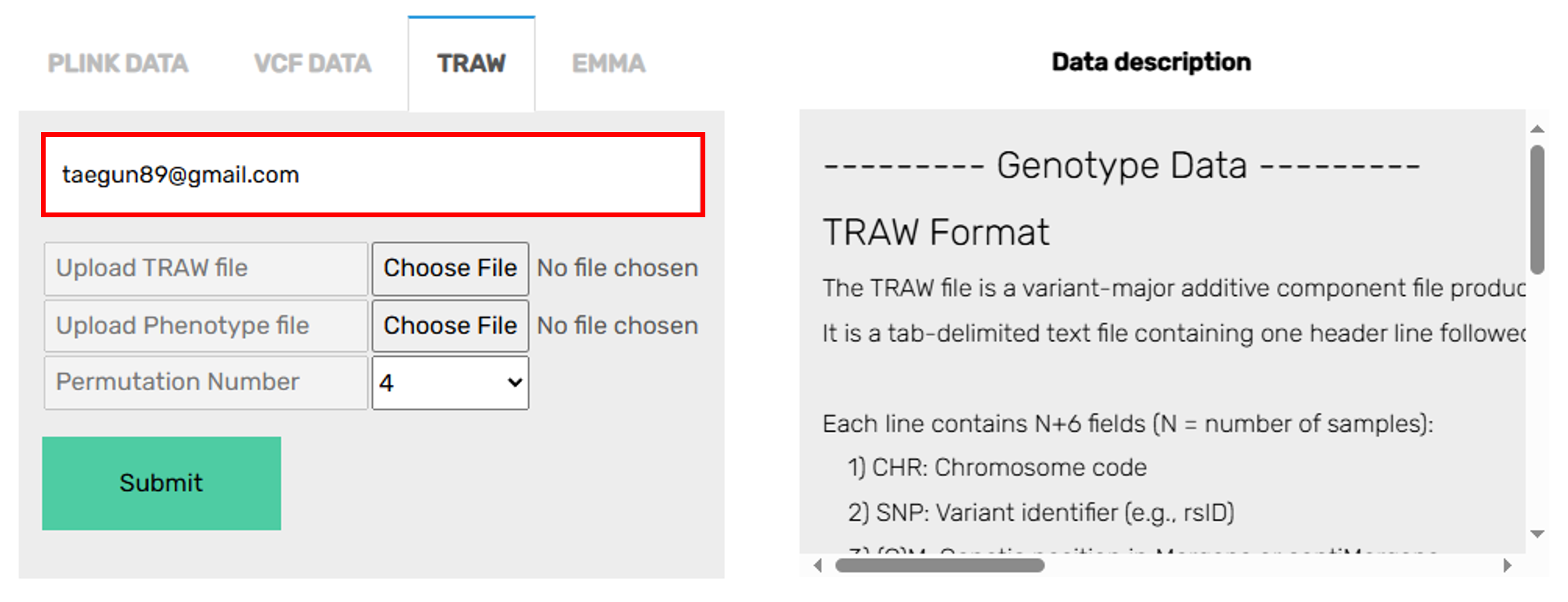Switch to the PLINK DATA tab

click(118, 64)
